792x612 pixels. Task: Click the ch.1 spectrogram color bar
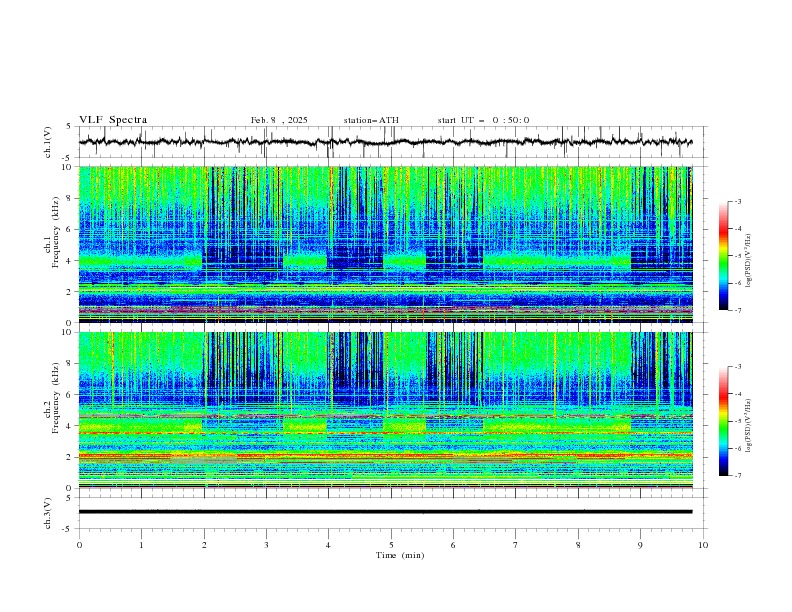pos(723,256)
